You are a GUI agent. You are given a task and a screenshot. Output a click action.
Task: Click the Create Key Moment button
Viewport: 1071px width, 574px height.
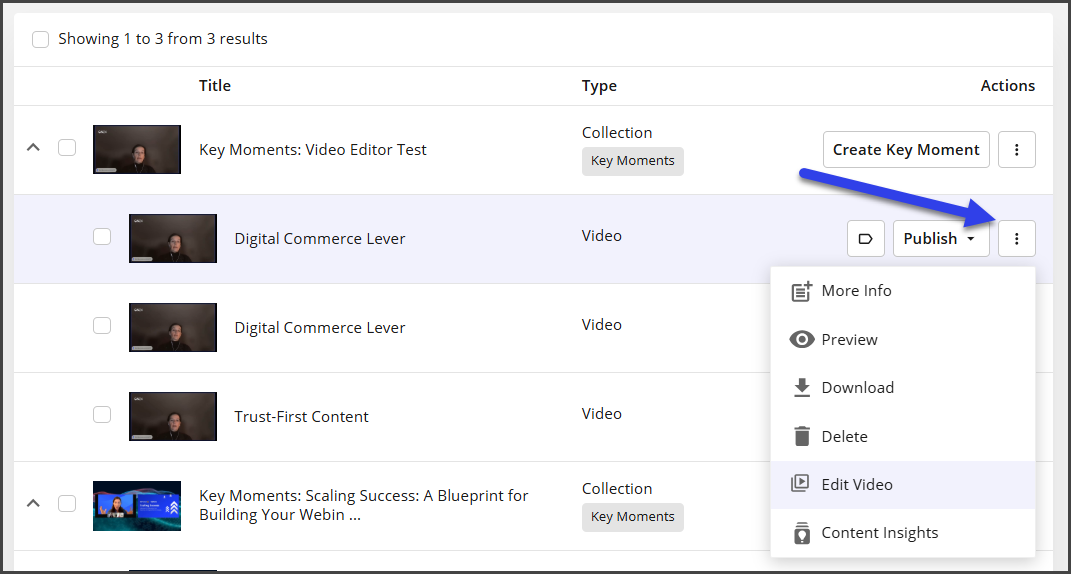pos(906,150)
